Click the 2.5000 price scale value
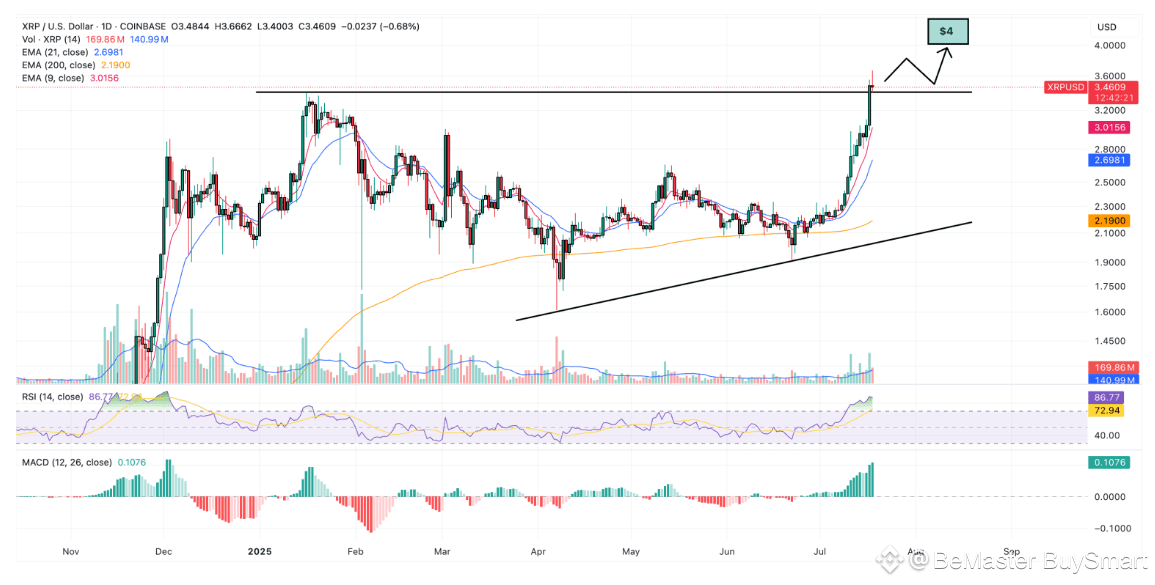1155x585 pixels. click(x=1111, y=182)
